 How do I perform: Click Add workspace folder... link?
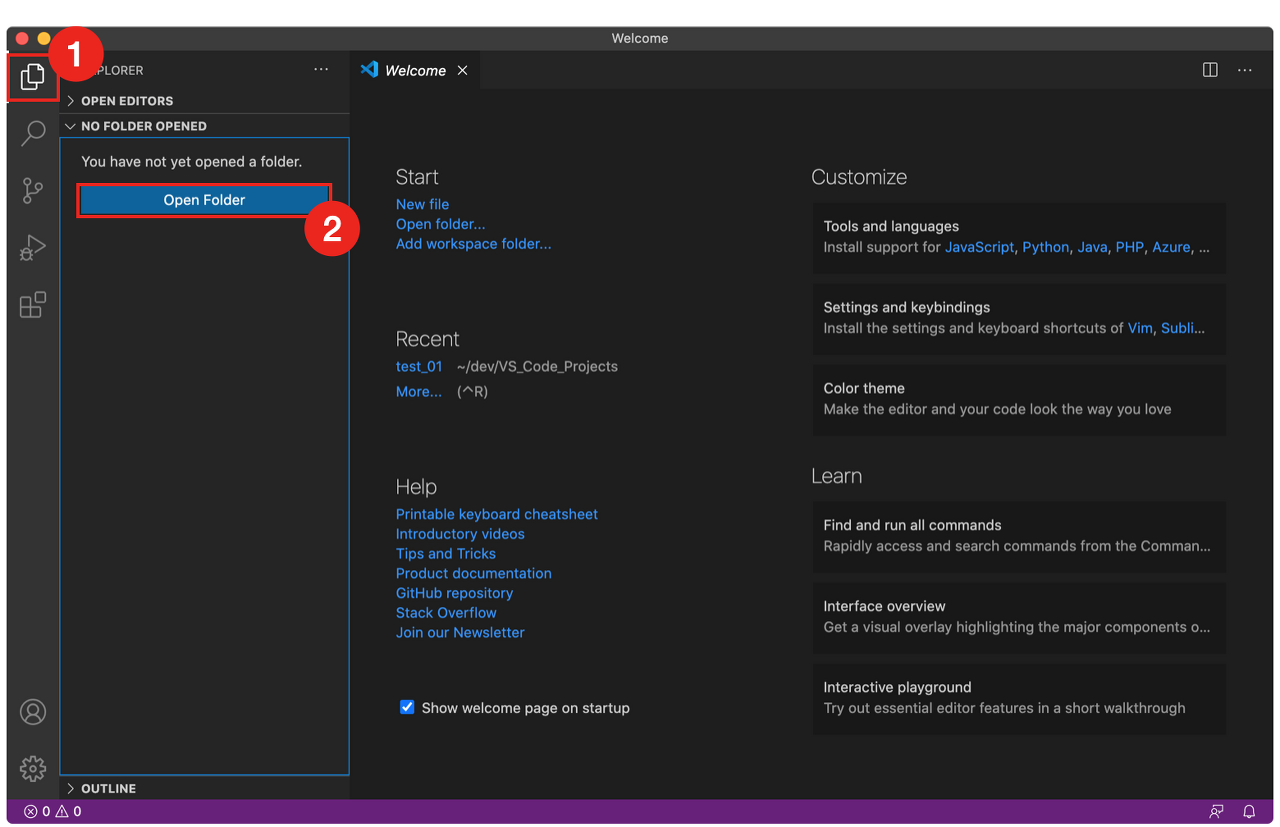point(473,243)
